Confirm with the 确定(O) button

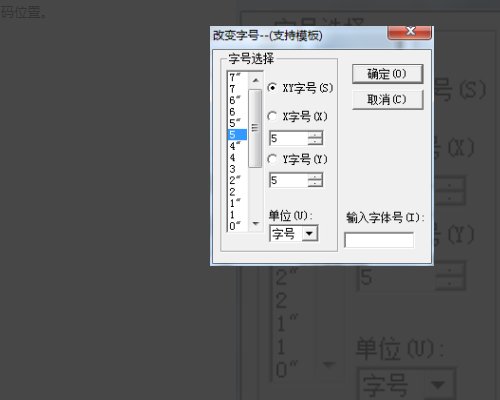click(x=387, y=74)
